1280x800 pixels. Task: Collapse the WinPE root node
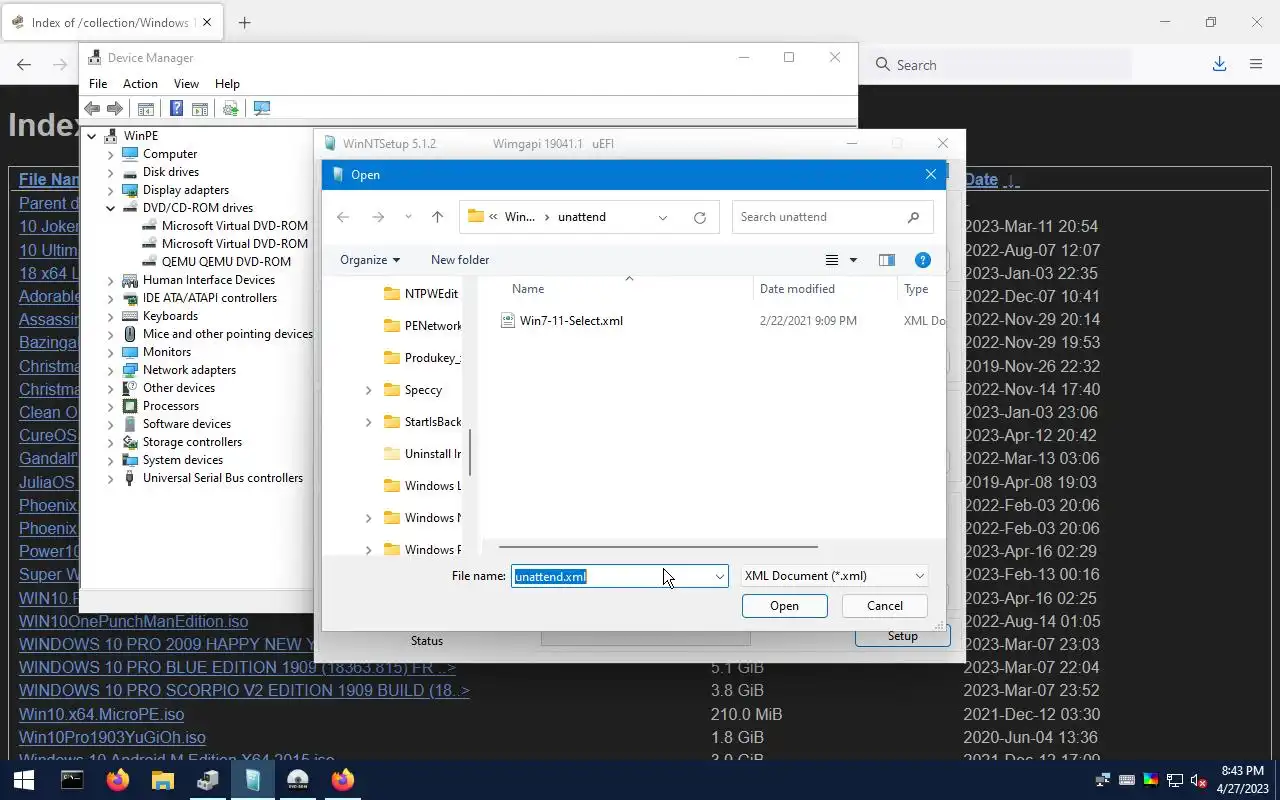click(x=92, y=136)
